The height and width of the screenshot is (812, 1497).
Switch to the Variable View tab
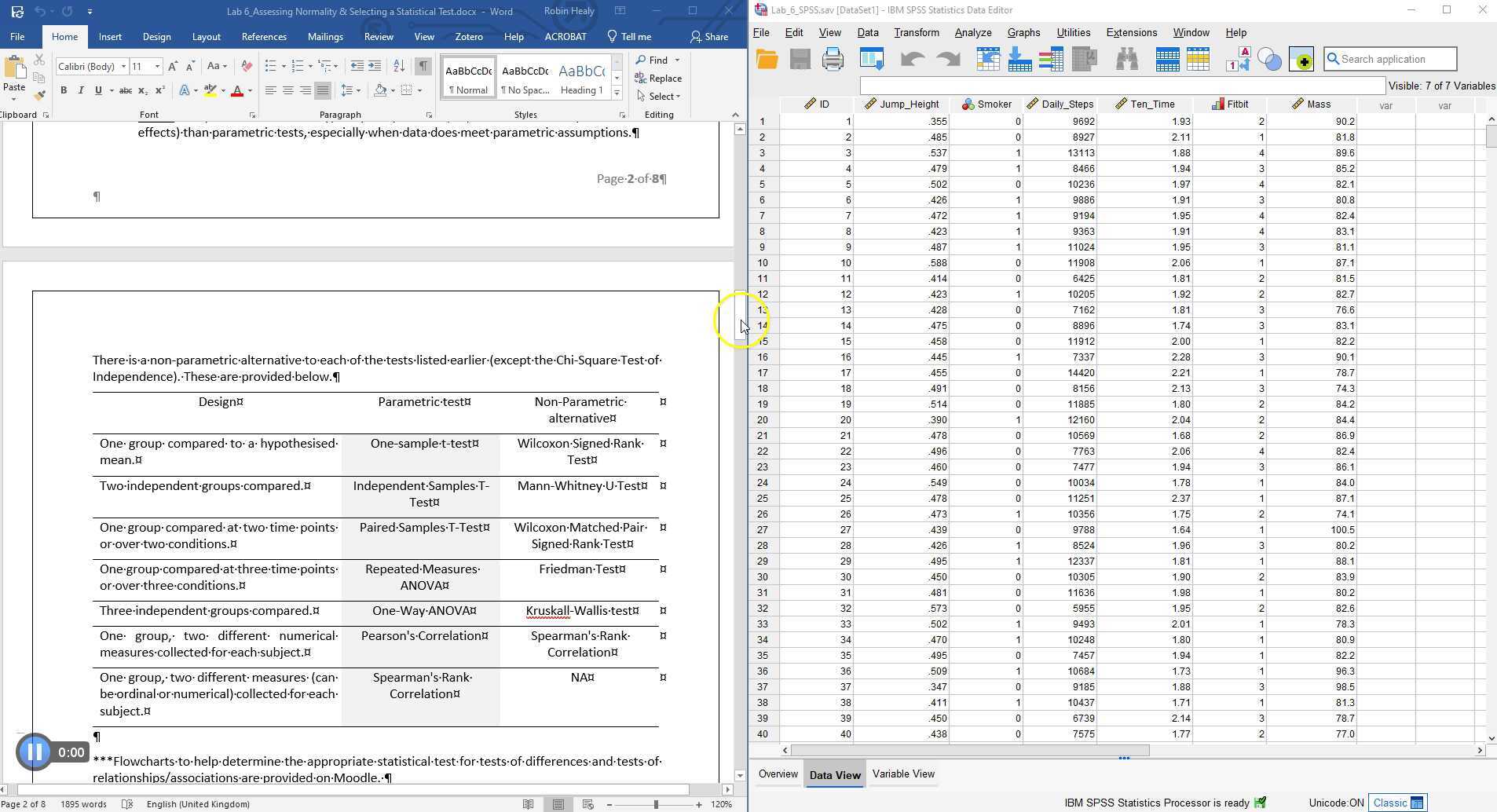click(x=902, y=774)
